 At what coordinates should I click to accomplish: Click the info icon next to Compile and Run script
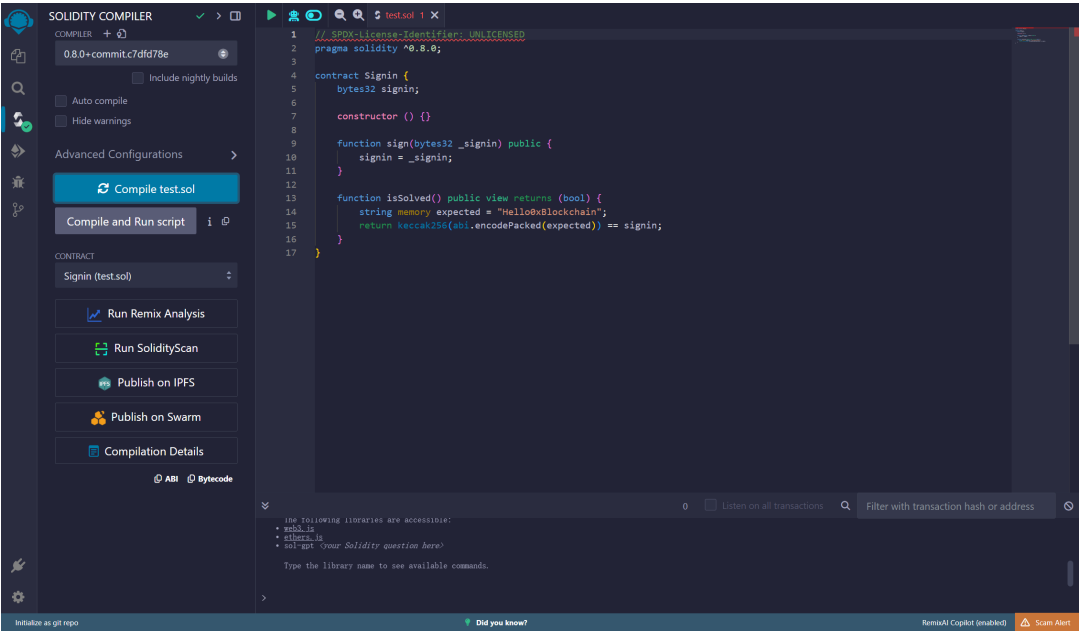click(x=209, y=222)
